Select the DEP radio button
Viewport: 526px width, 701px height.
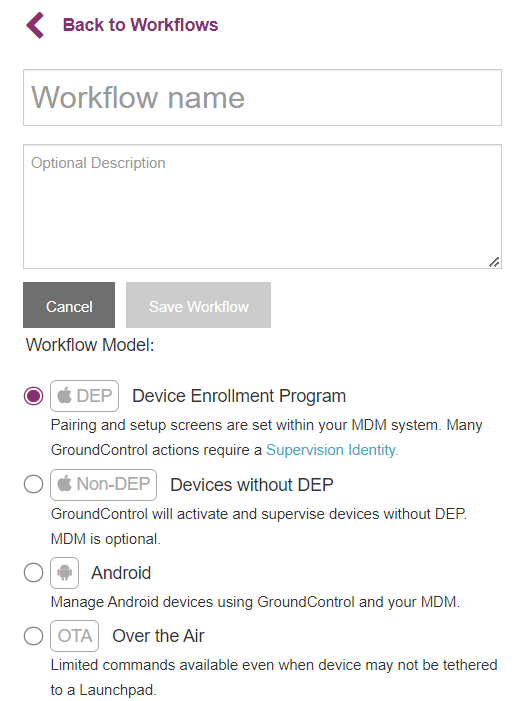(x=34, y=396)
